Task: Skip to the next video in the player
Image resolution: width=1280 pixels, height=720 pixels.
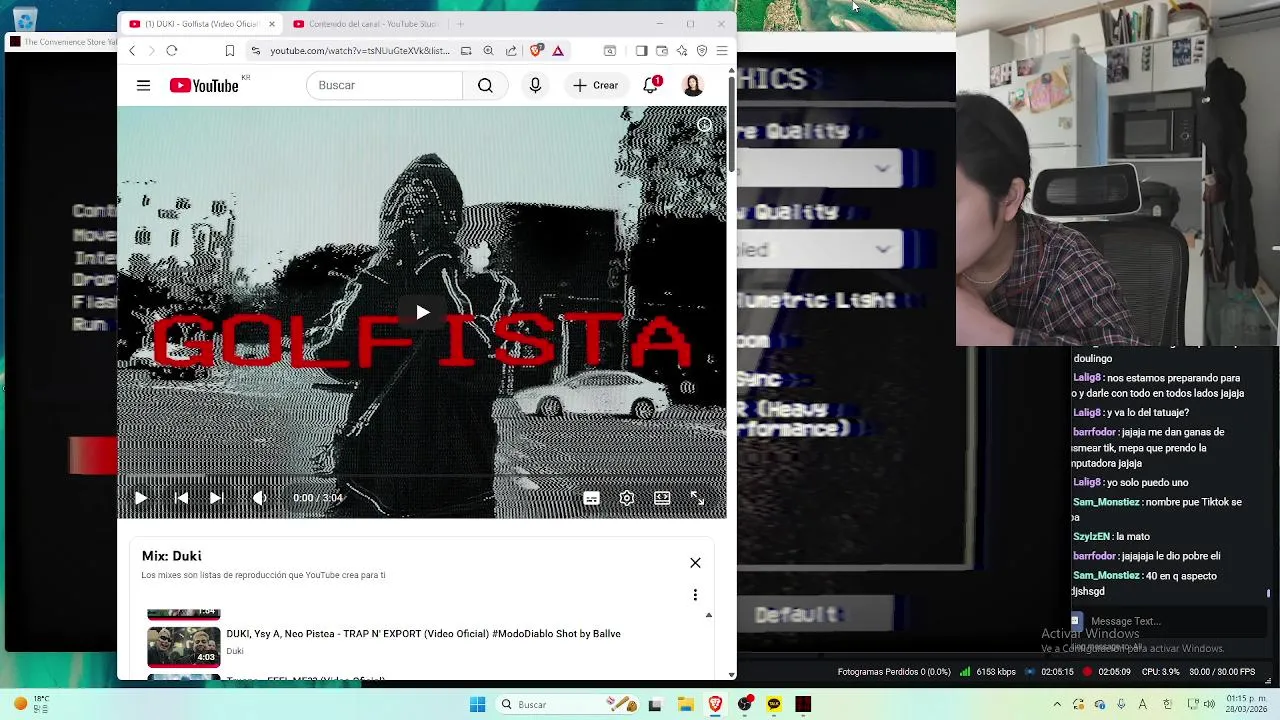Action: pyautogui.click(x=215, y=498)
